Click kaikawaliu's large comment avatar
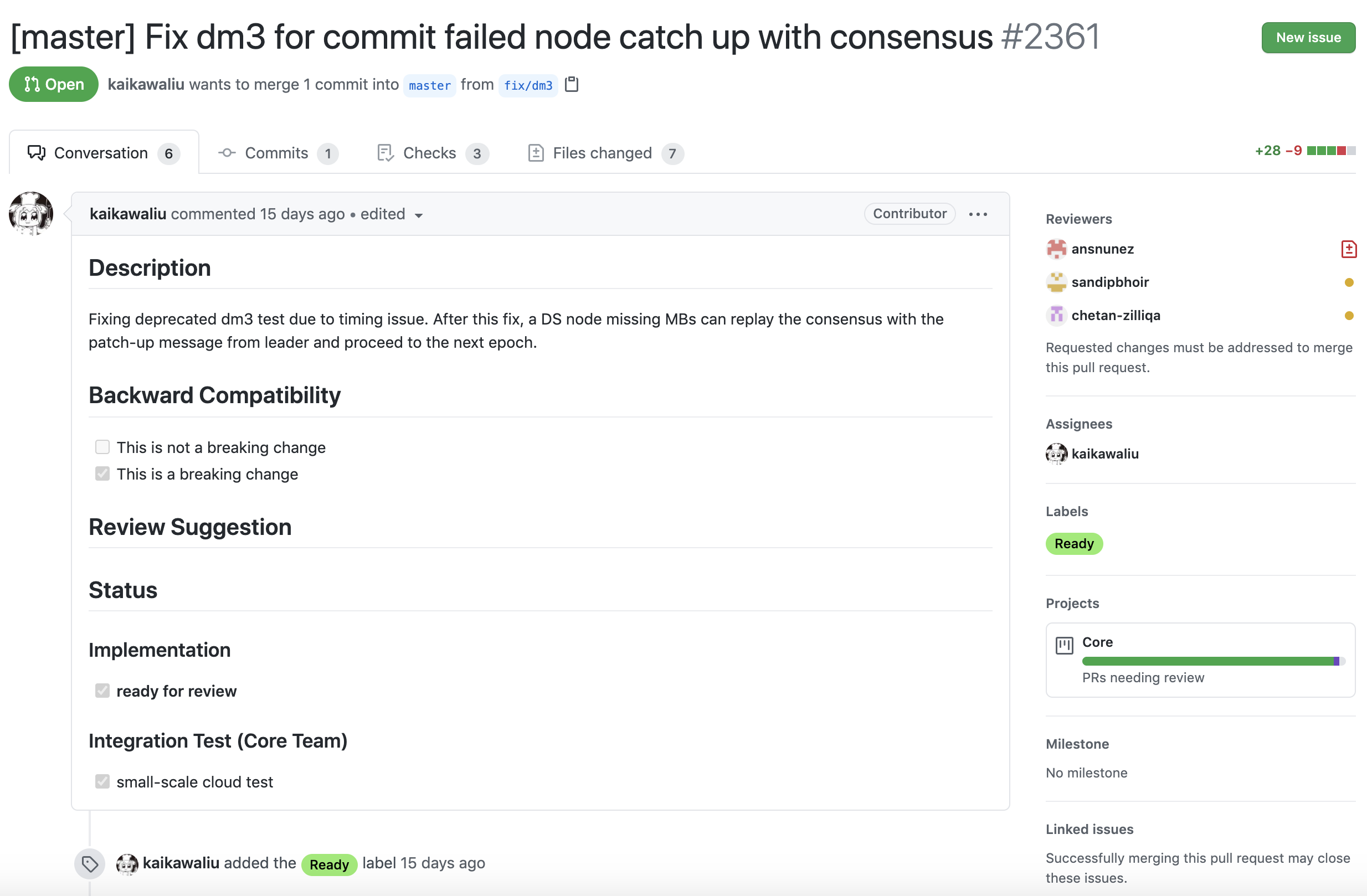1367x896 pixels. tap(31, 214)
